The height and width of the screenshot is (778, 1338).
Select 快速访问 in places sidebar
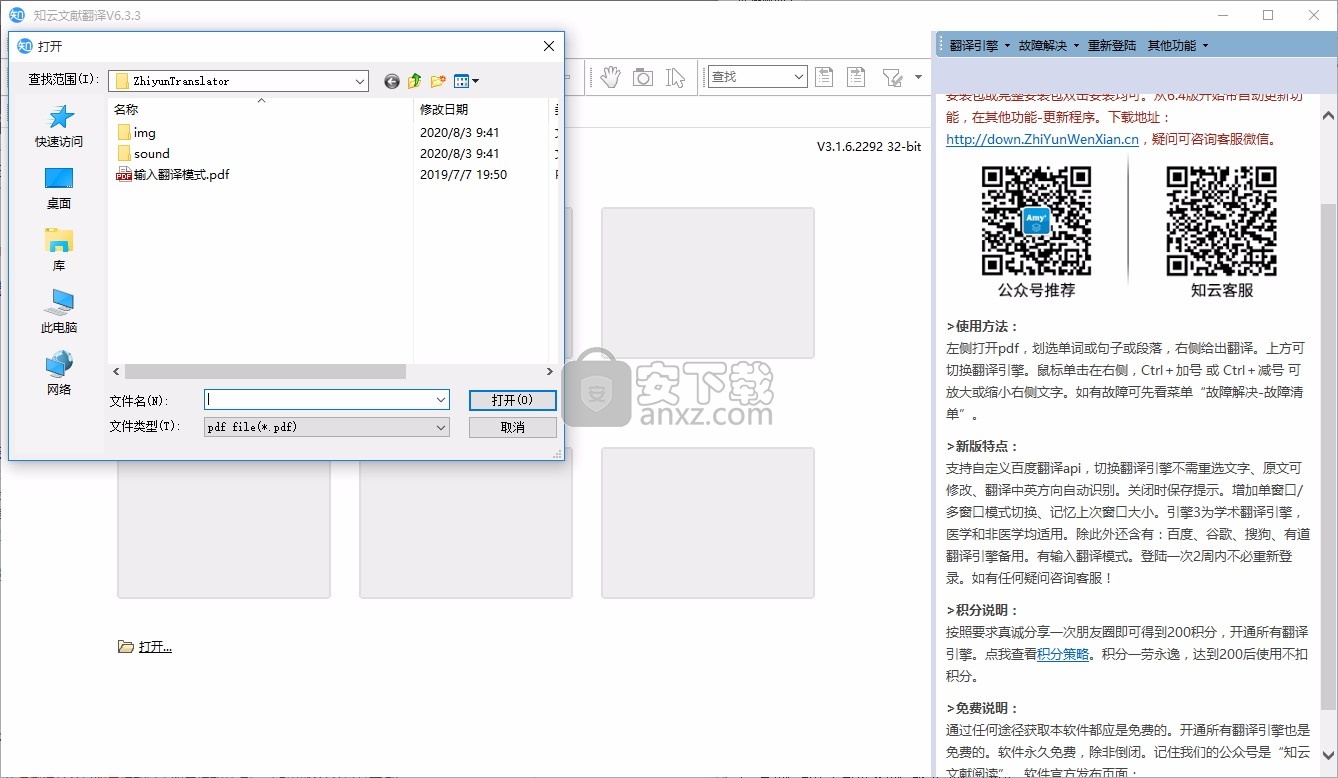[59, 127]
